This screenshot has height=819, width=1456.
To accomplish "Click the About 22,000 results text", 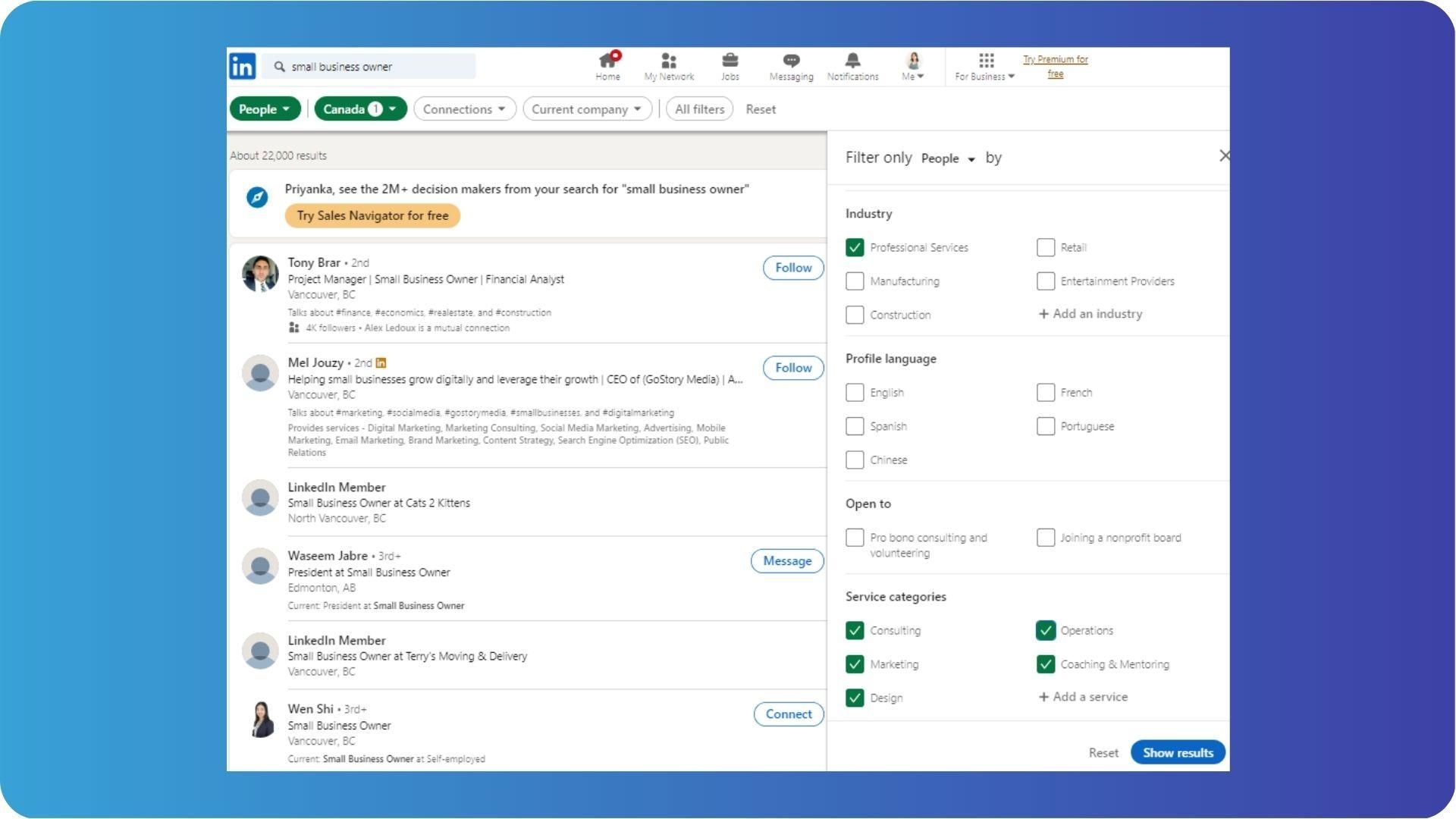I will tap(278, 155).
